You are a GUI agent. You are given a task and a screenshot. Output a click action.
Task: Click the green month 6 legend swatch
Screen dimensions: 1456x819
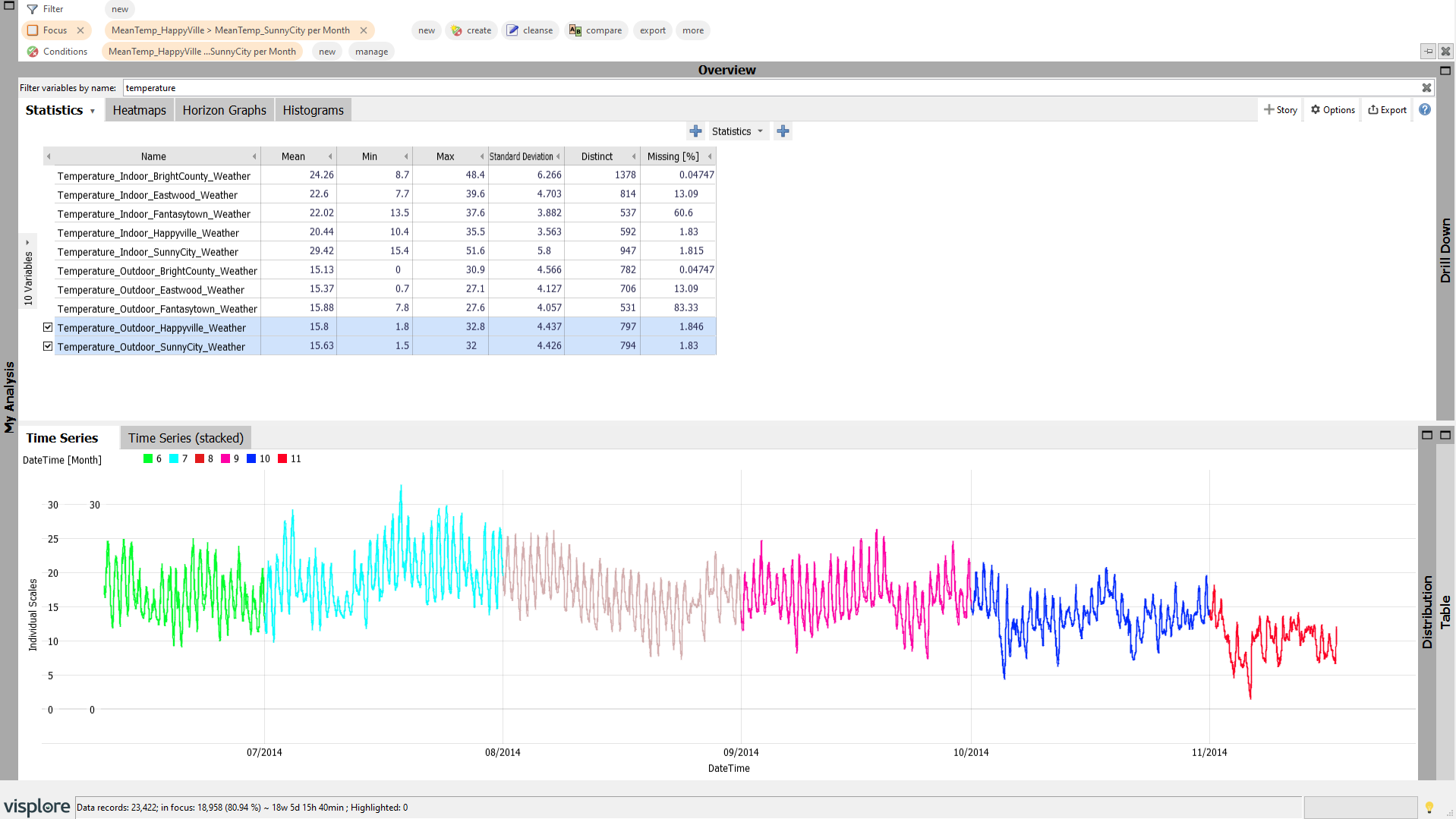pyautogui.click(x=148, y=458)
